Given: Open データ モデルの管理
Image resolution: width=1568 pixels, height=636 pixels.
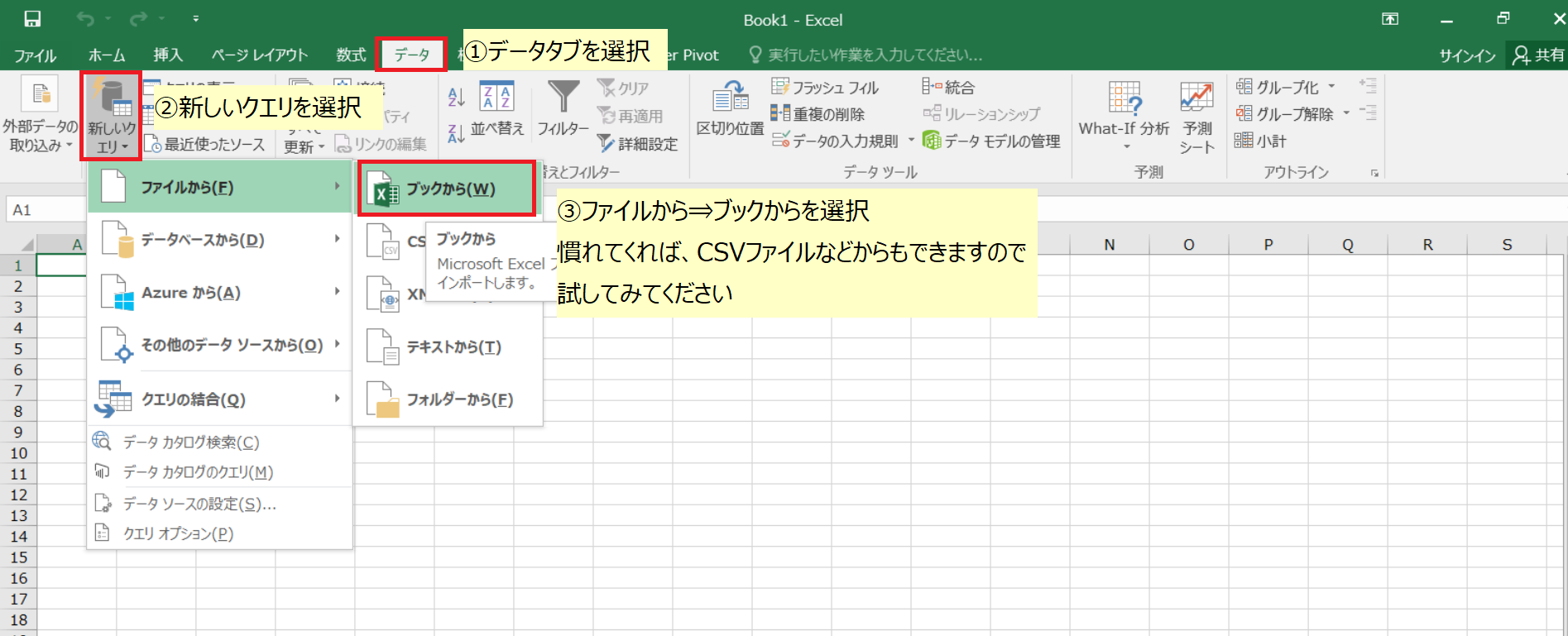Looking at the screenshot, I should (x=991, y=141).
